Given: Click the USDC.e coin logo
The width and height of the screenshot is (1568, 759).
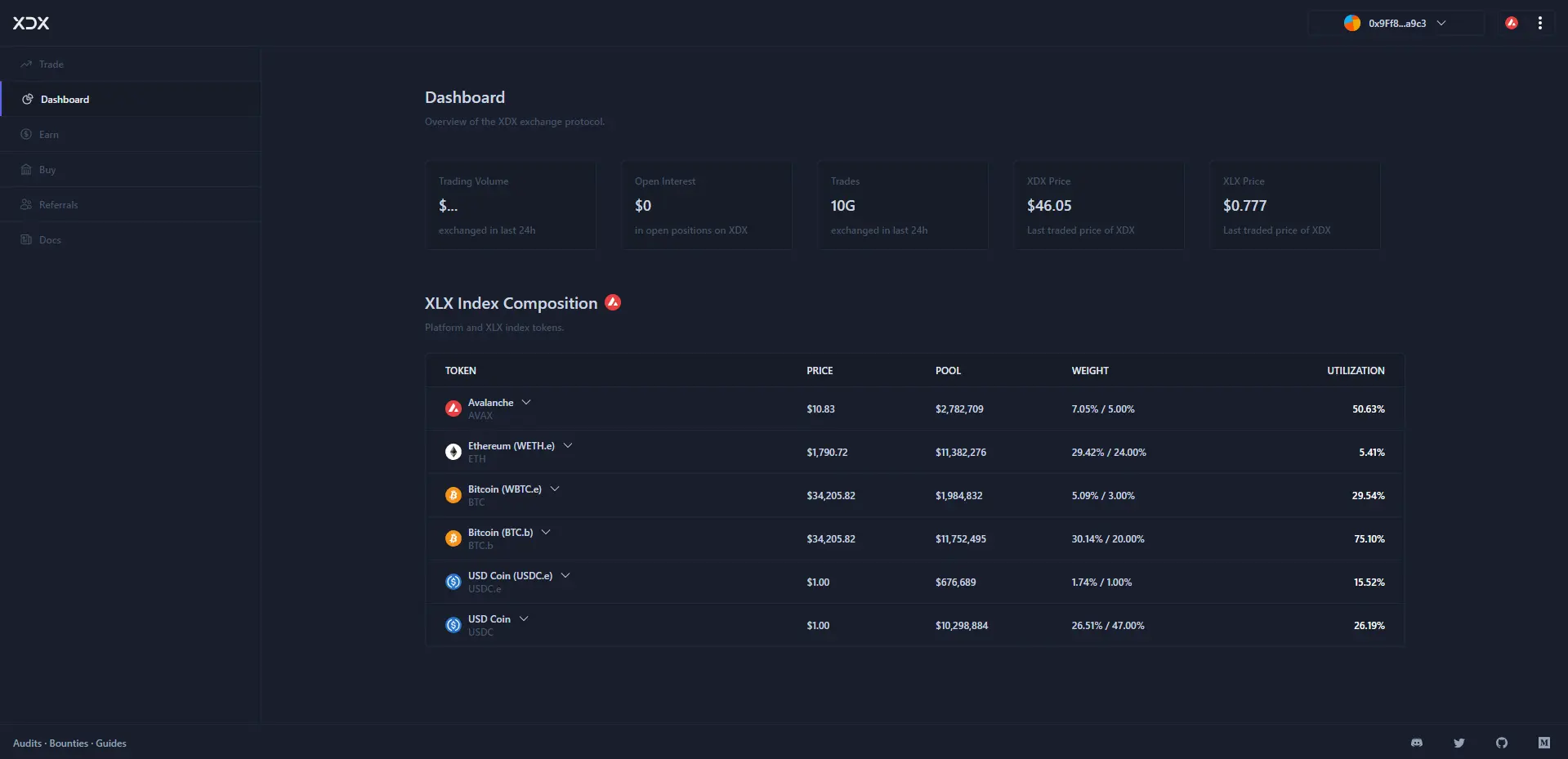Looking at the screenshot, I should click(x=453, y=582).
